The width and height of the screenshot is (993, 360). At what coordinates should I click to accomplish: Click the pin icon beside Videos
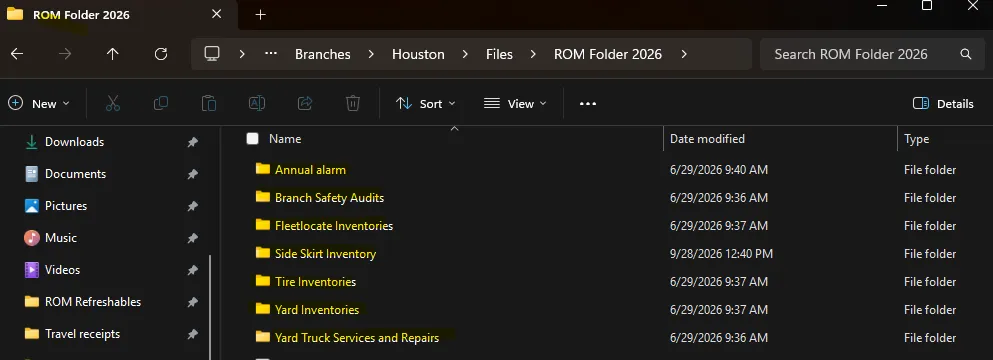(x=193, y=271)
